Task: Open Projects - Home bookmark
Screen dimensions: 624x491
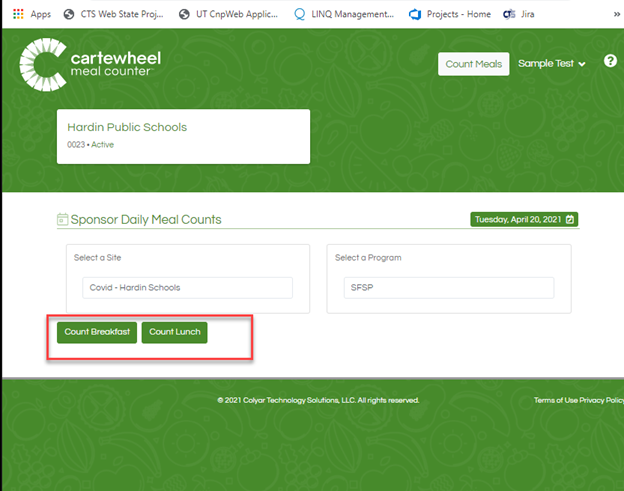Action: pyautogui.click(x=450, y=14)
